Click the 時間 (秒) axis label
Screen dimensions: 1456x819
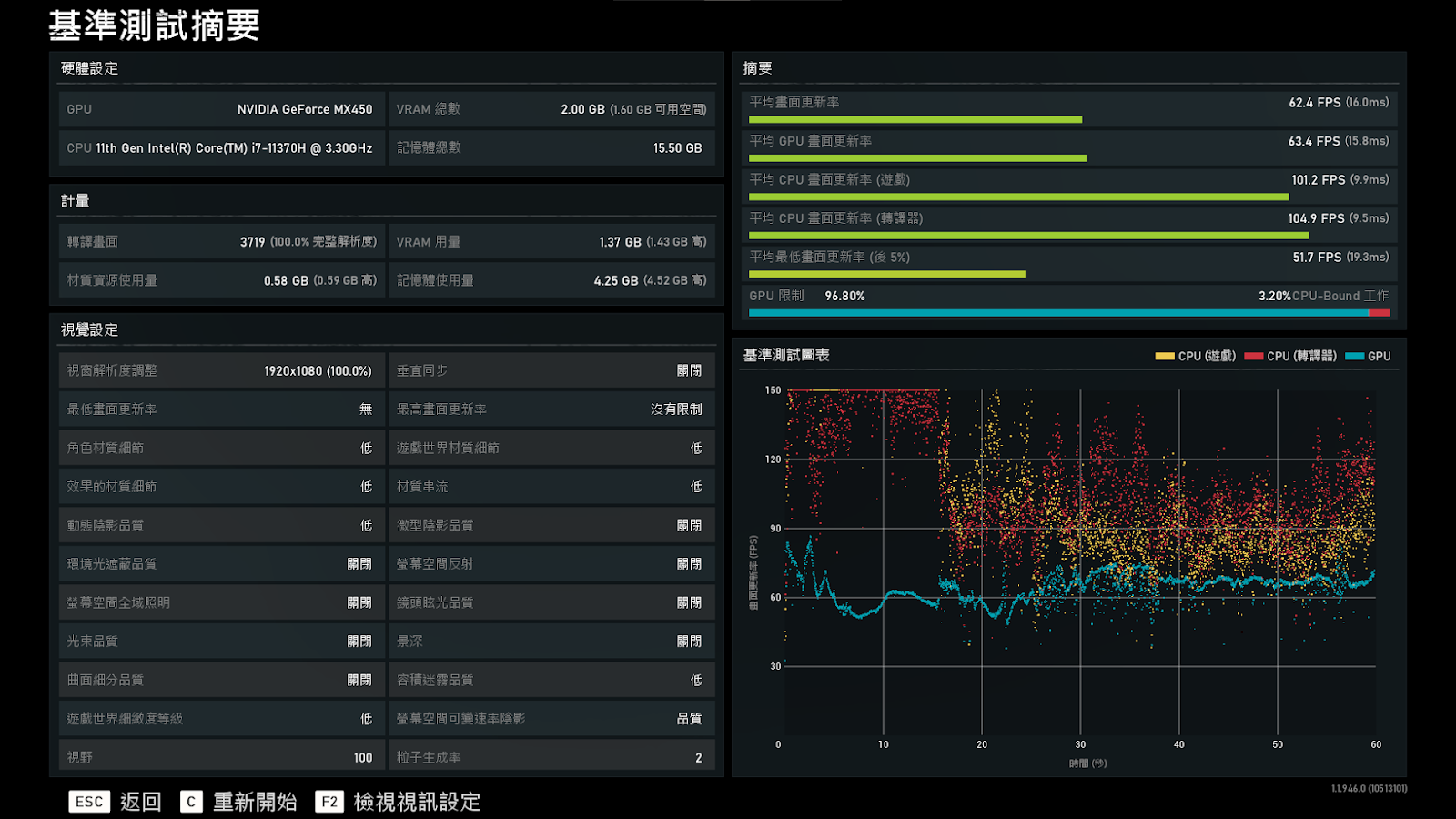point(1088,763)
